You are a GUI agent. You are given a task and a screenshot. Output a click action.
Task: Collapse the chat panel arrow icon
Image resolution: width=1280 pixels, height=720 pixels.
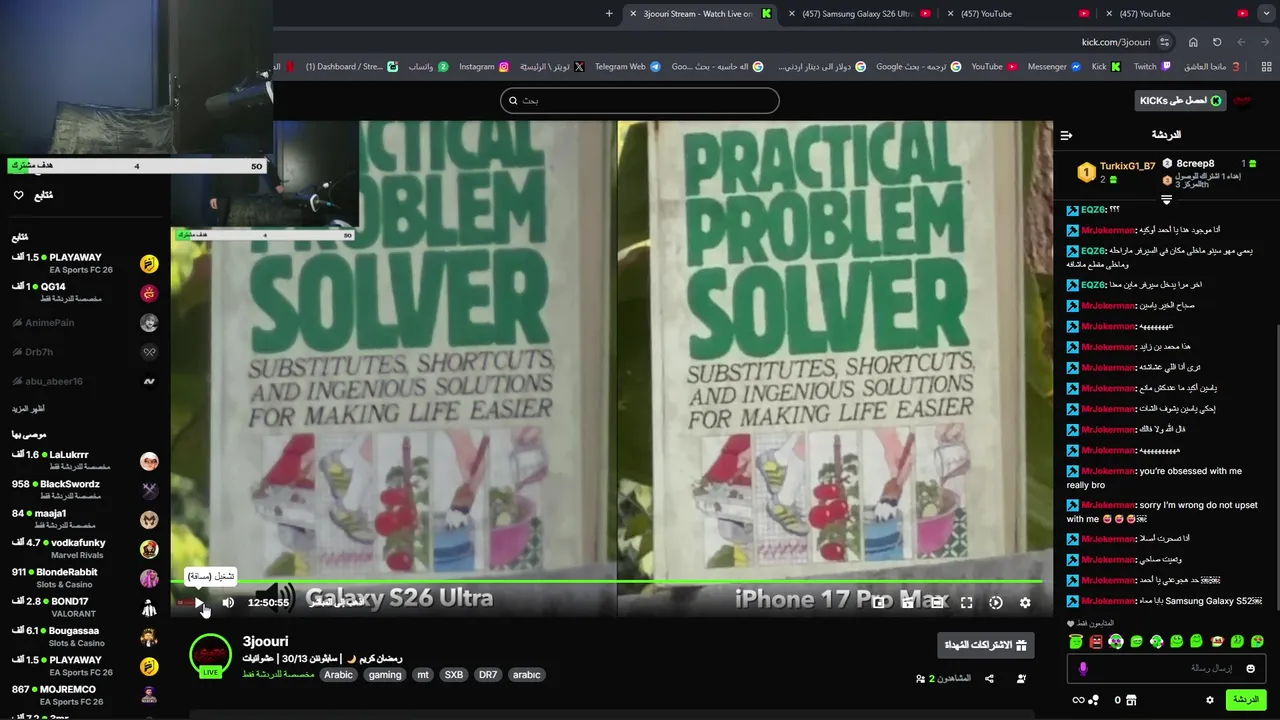pyautogui.click(x=1066, y=135)
